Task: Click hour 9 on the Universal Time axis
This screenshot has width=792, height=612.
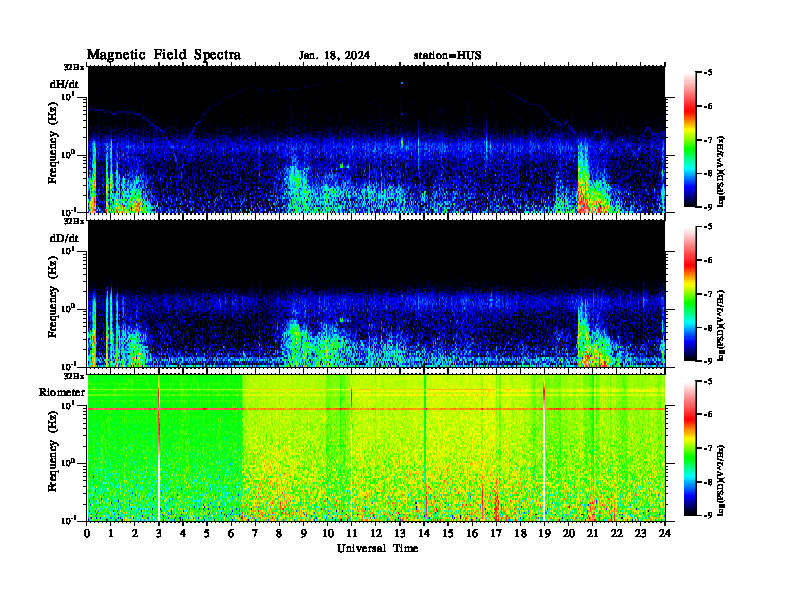Action: pos(304,533)
